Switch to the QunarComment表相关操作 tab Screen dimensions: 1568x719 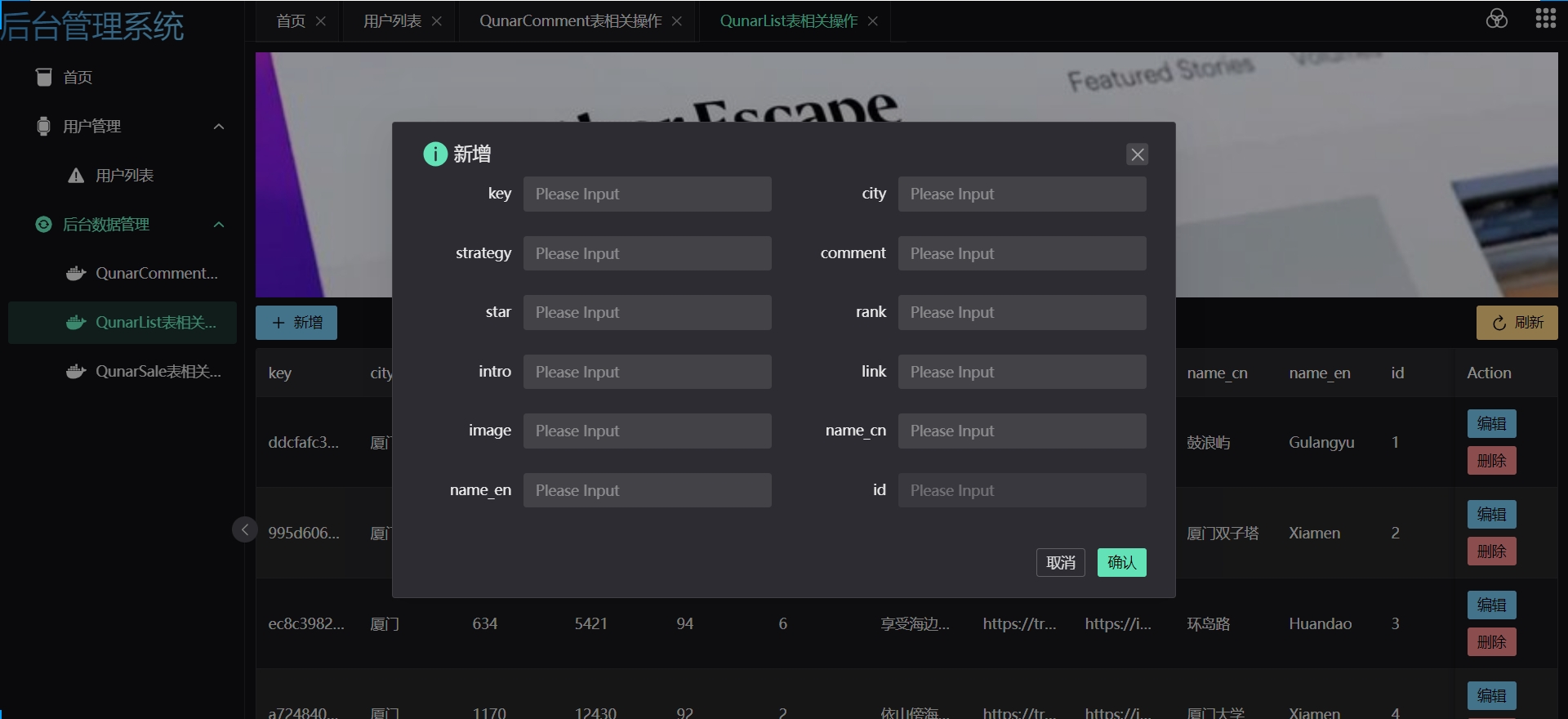coord(571,21)
